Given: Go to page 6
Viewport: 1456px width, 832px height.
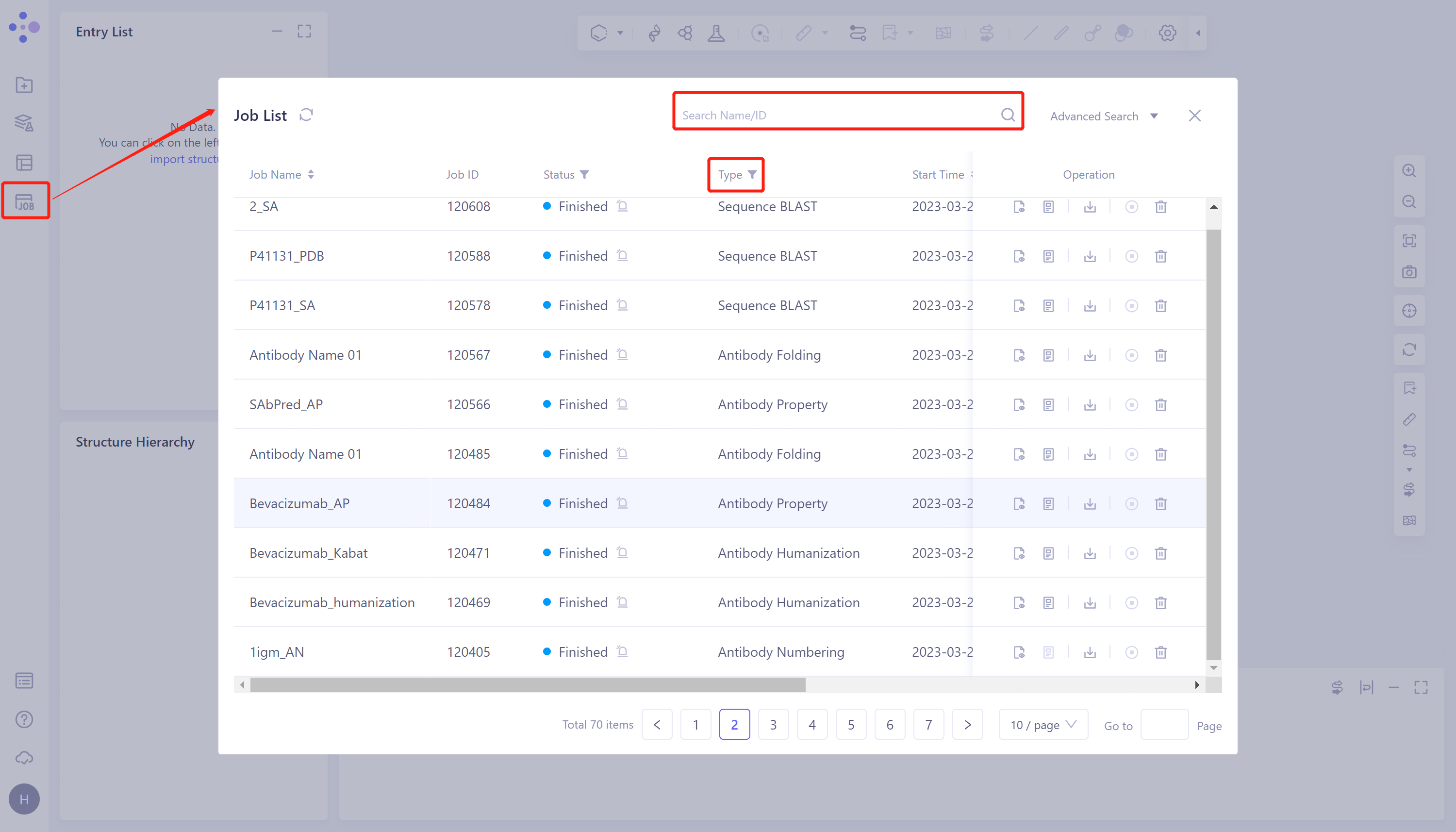Looking at the screenshot, I should 889,725.
